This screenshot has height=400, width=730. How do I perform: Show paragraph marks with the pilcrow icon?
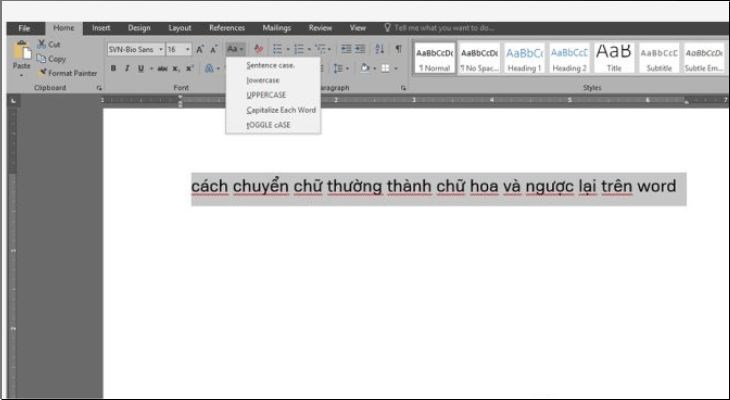click(x=399, y=48)
